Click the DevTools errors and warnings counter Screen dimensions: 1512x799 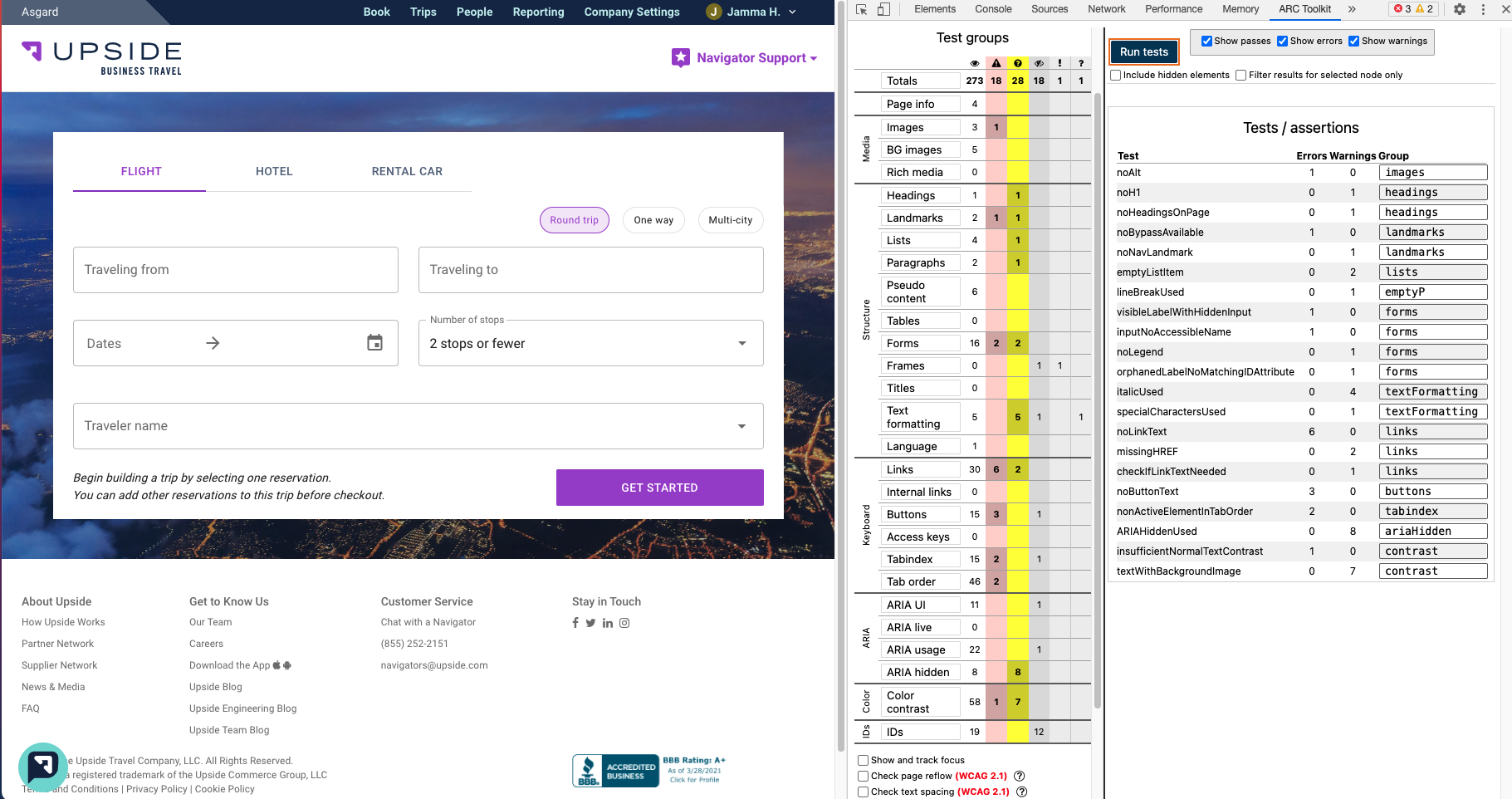click(1413, 9)
